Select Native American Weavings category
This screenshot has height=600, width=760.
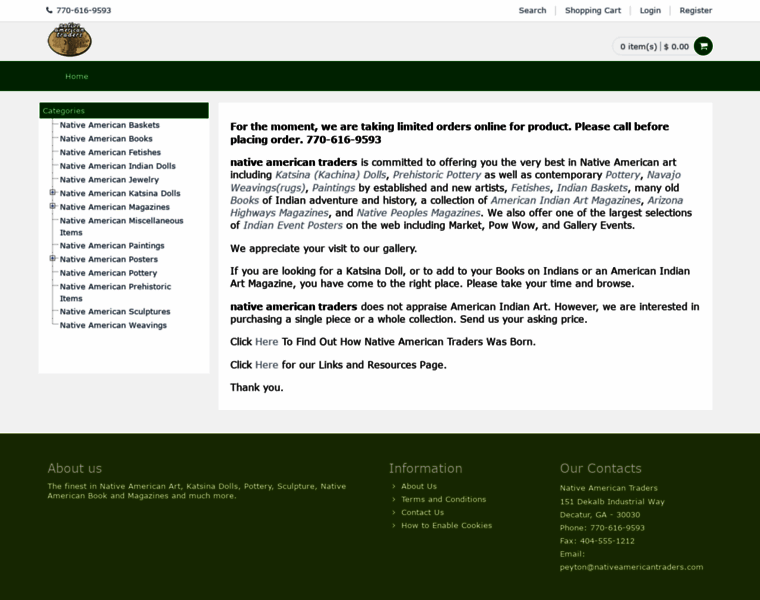[x=113, y=325]
